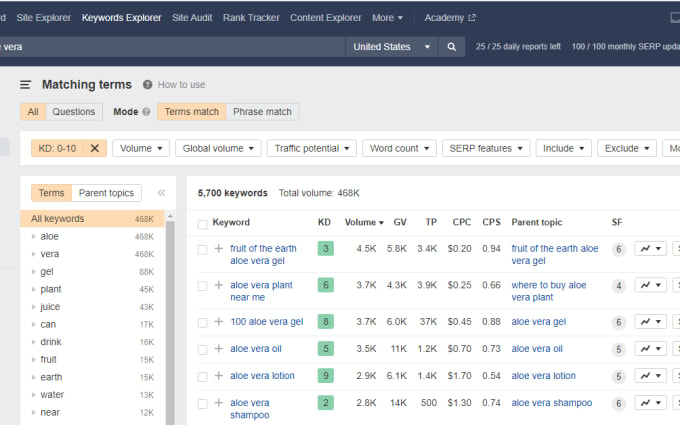Viewport: 680px width, 425px height.
Task: Go to Content Explorer
Action: pos(326,18)
